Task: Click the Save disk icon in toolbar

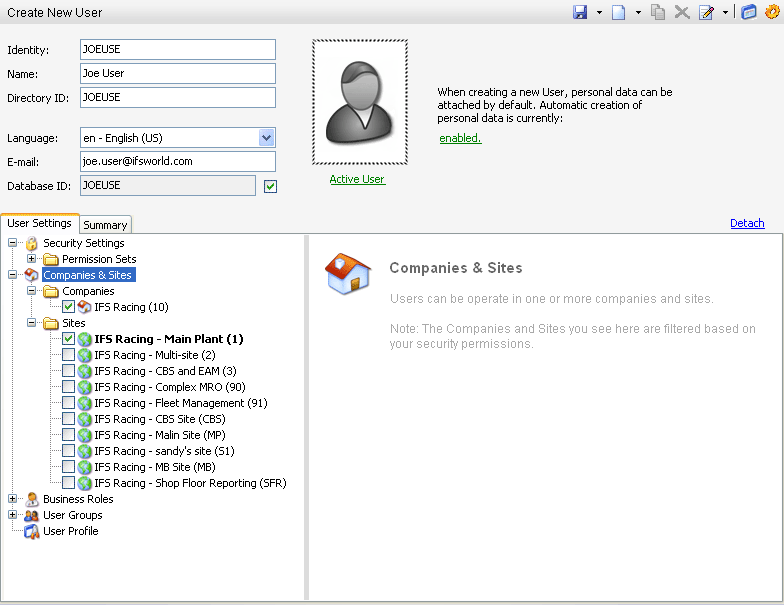Action: (580, 12)
